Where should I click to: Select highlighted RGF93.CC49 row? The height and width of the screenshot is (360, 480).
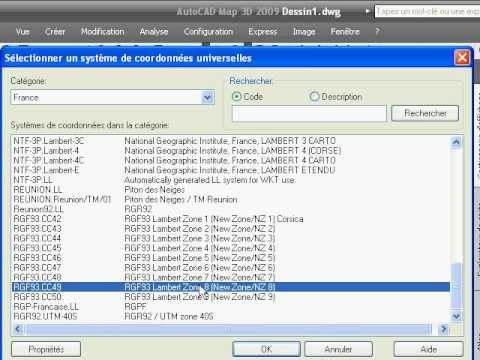point(231,287)
